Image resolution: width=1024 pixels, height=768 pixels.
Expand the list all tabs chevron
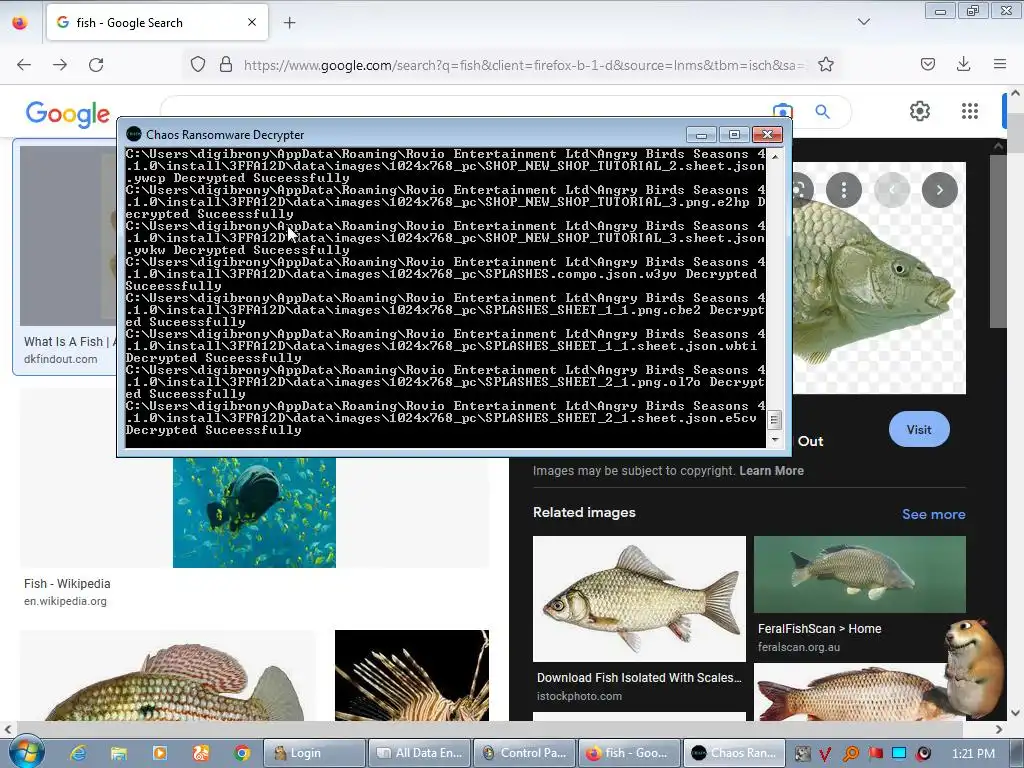pyautogui.click(x=863, y=22)
